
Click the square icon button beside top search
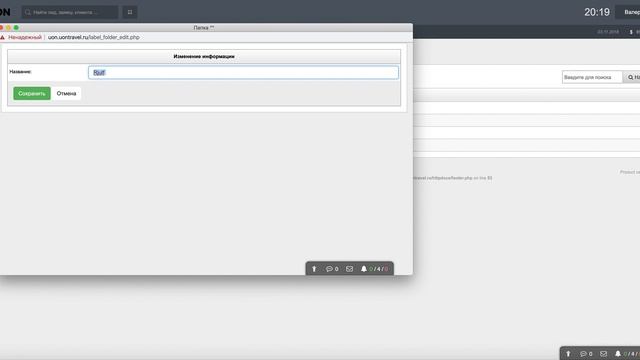[x=130, y=12]
